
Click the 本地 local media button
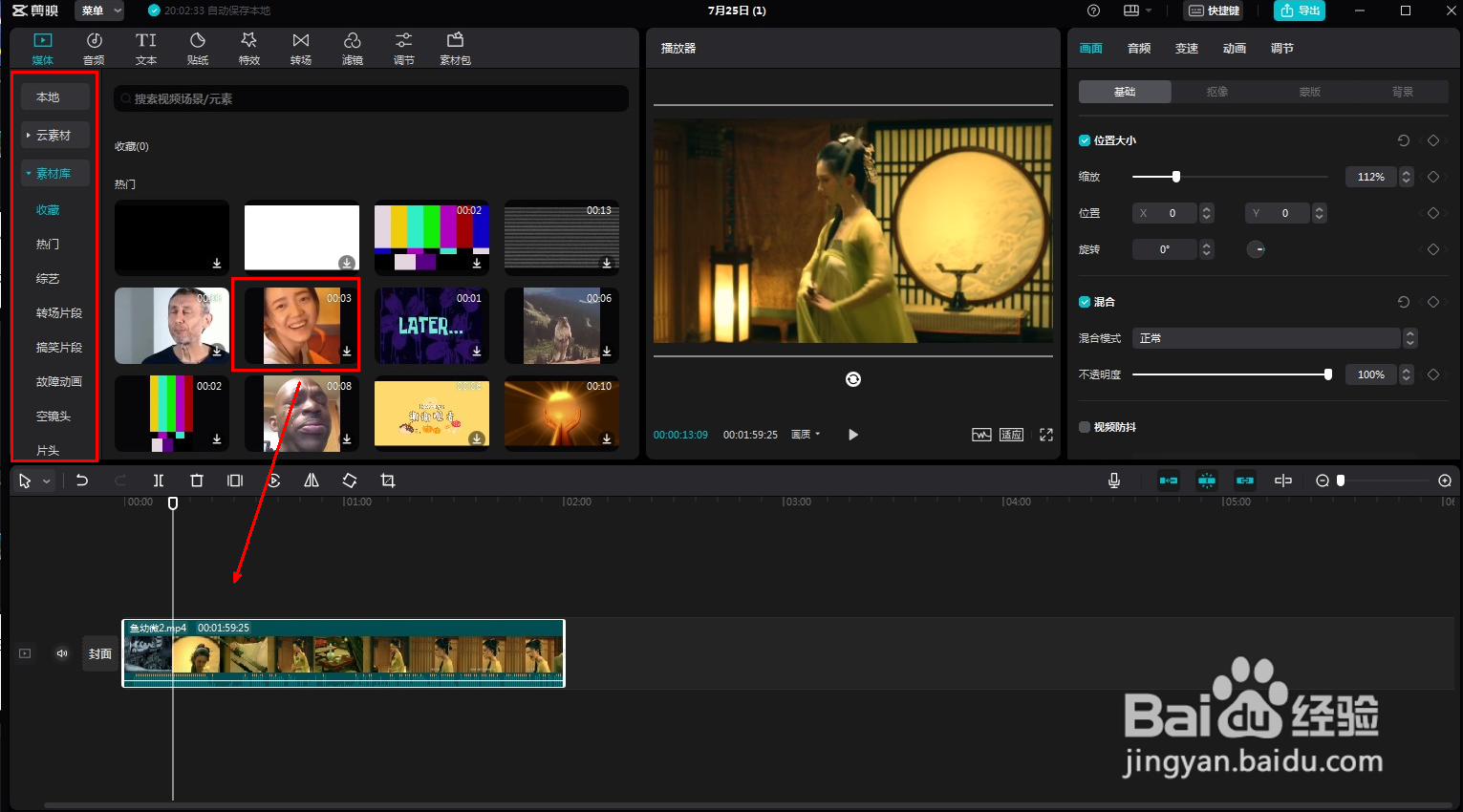click(x=55, y=96)
